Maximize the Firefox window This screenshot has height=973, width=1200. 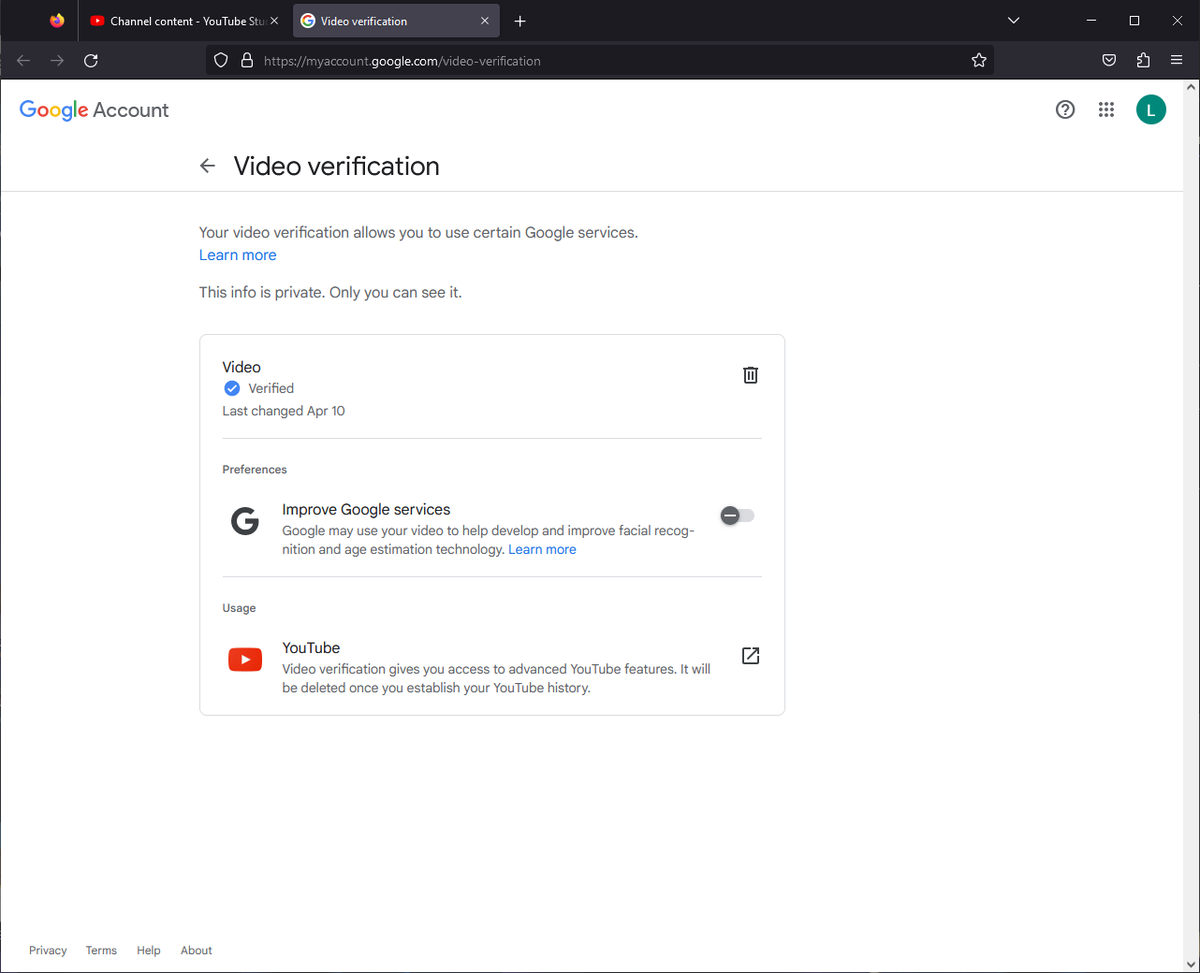(1134, 21)
